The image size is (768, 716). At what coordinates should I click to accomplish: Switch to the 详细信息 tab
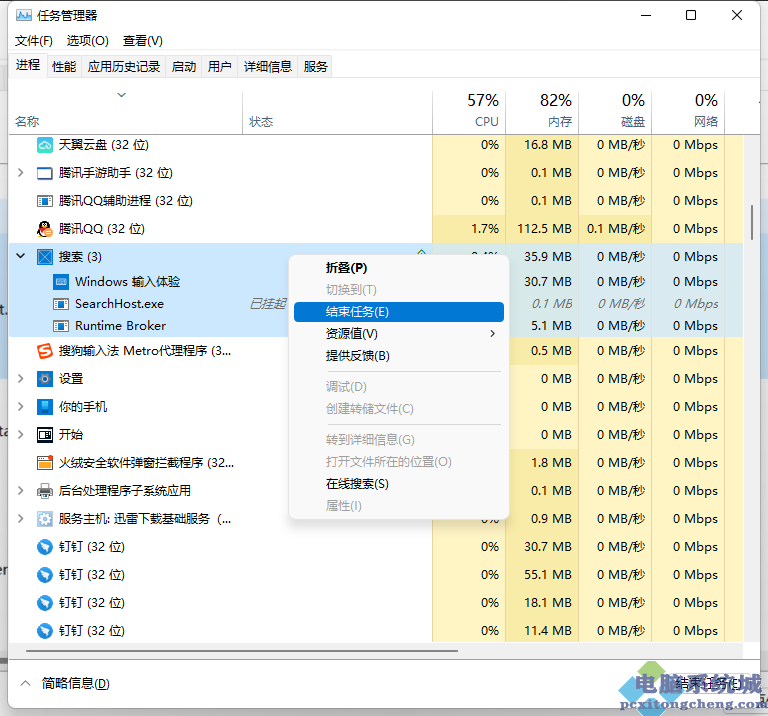(x=268, y=66)
